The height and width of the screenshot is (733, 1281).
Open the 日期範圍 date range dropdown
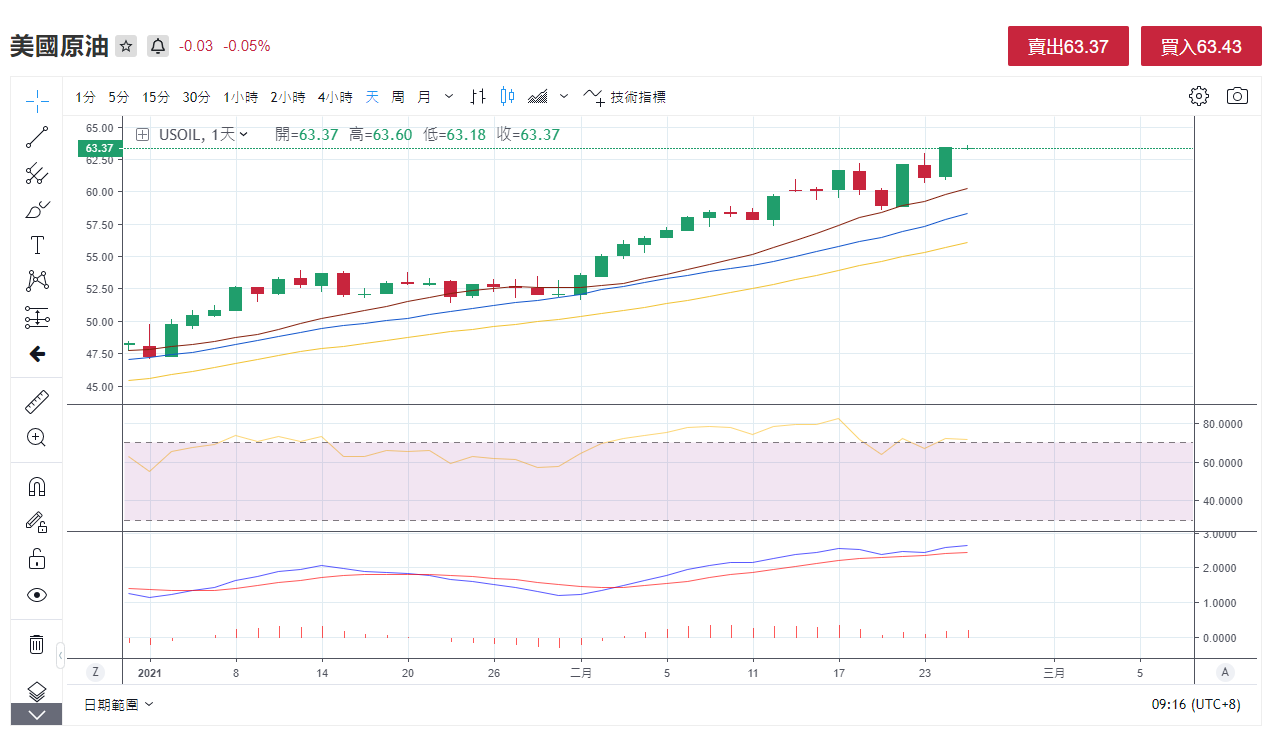[x=119, y=704]
